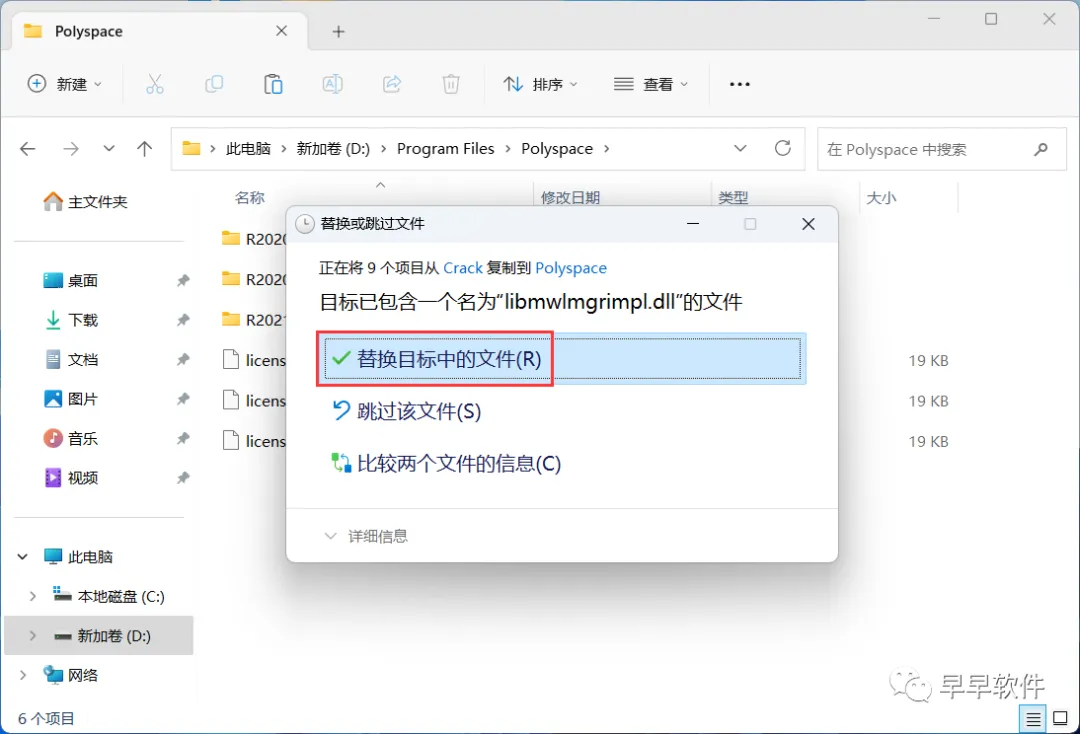Close the Polyspace tab
Screen dimensions: 1080x734
(x=282, y=31)
